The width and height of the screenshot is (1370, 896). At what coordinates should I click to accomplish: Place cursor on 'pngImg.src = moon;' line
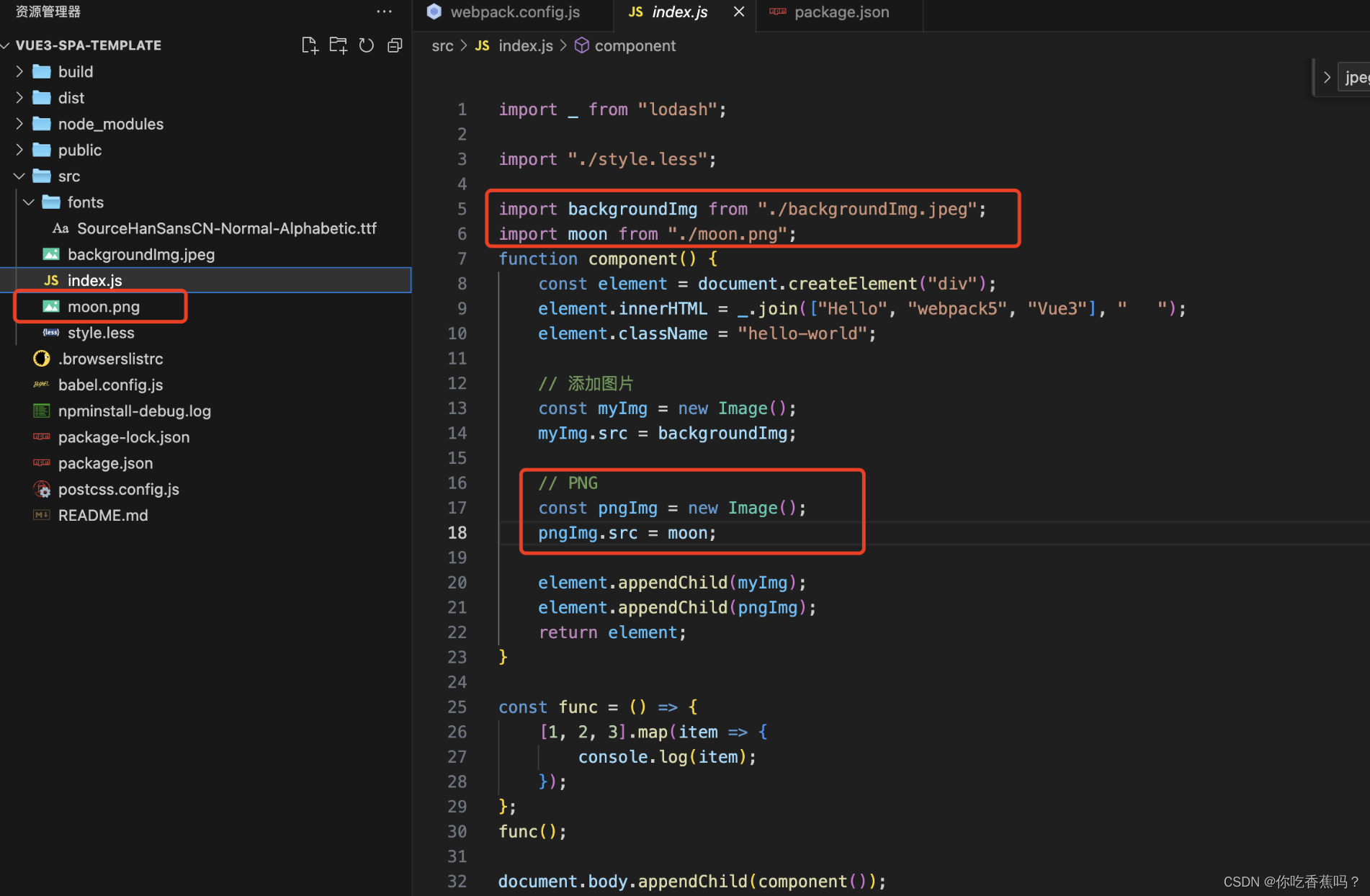coord(627,533)
